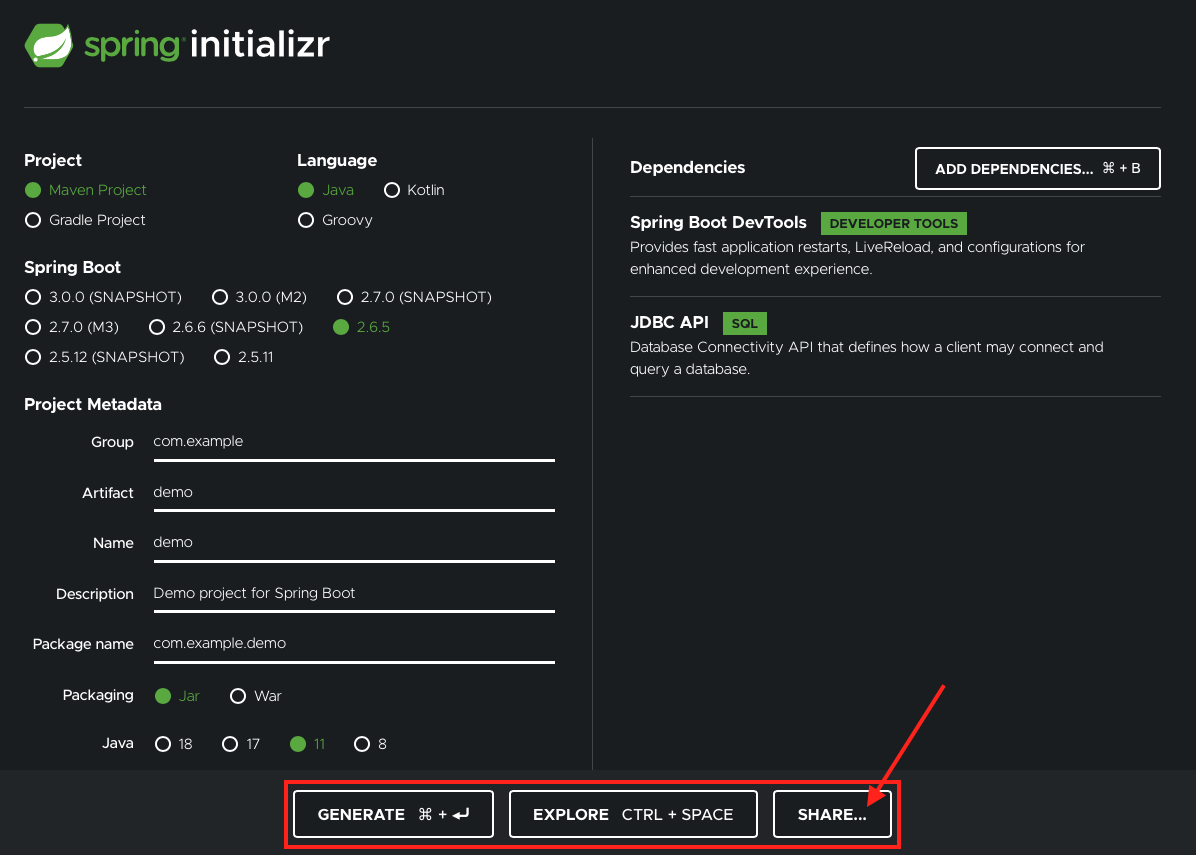1196x855 pixels.
Task: Click the Spring Initializr leaf logo
Action: coord(49,45)
